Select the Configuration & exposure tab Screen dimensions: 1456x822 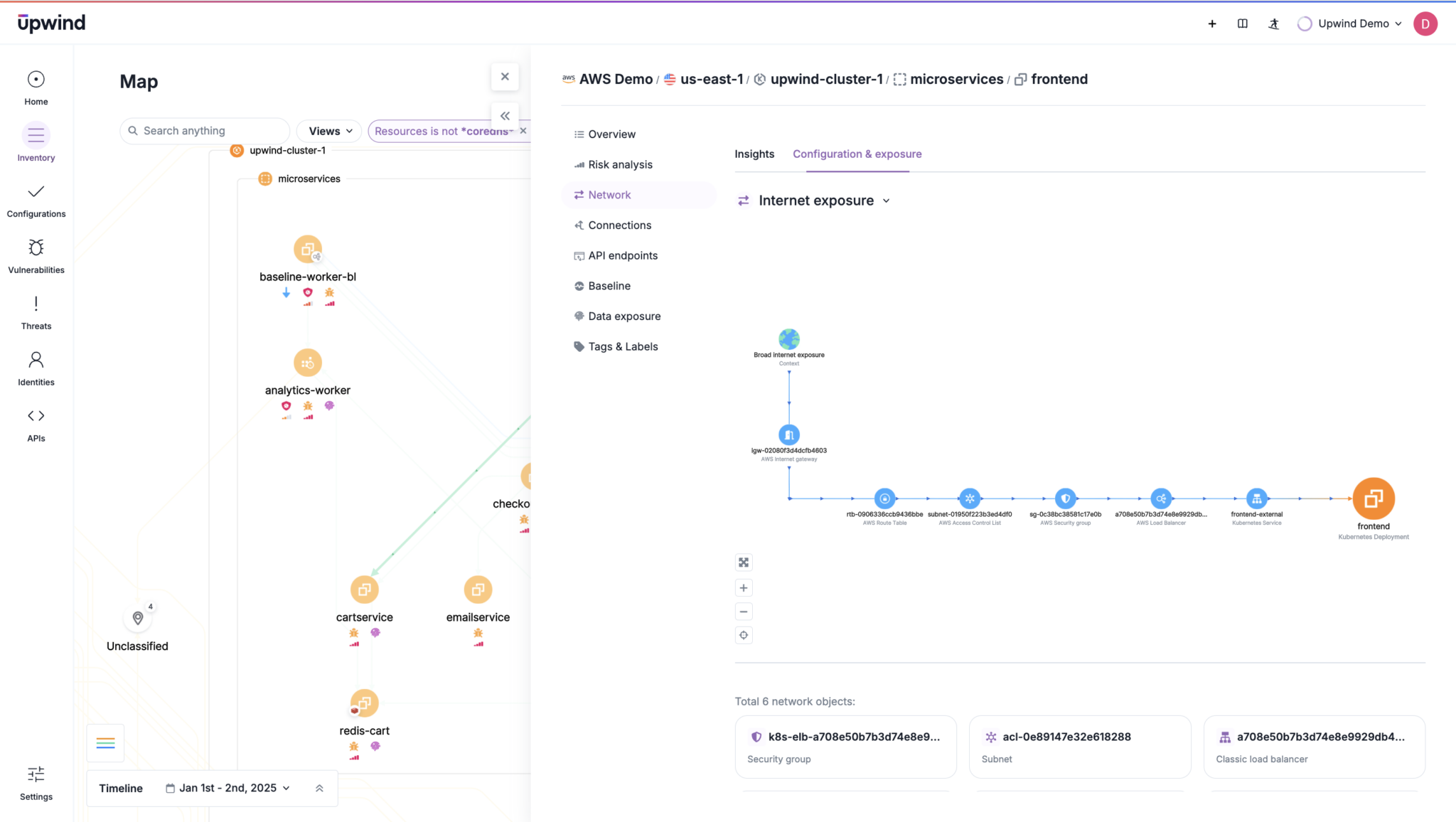point(857,154)
